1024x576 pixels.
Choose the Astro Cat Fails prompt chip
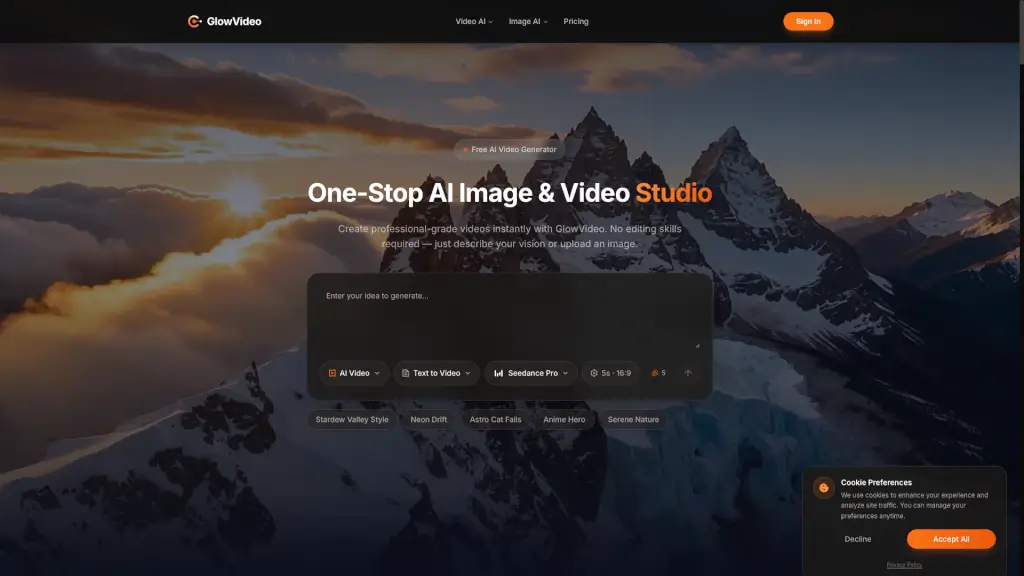pyautogui.click(x=495, y=420)
